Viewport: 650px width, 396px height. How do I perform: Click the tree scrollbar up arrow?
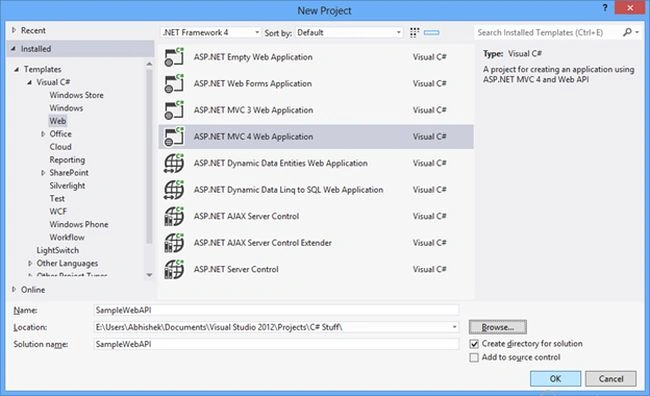point(149,64)
